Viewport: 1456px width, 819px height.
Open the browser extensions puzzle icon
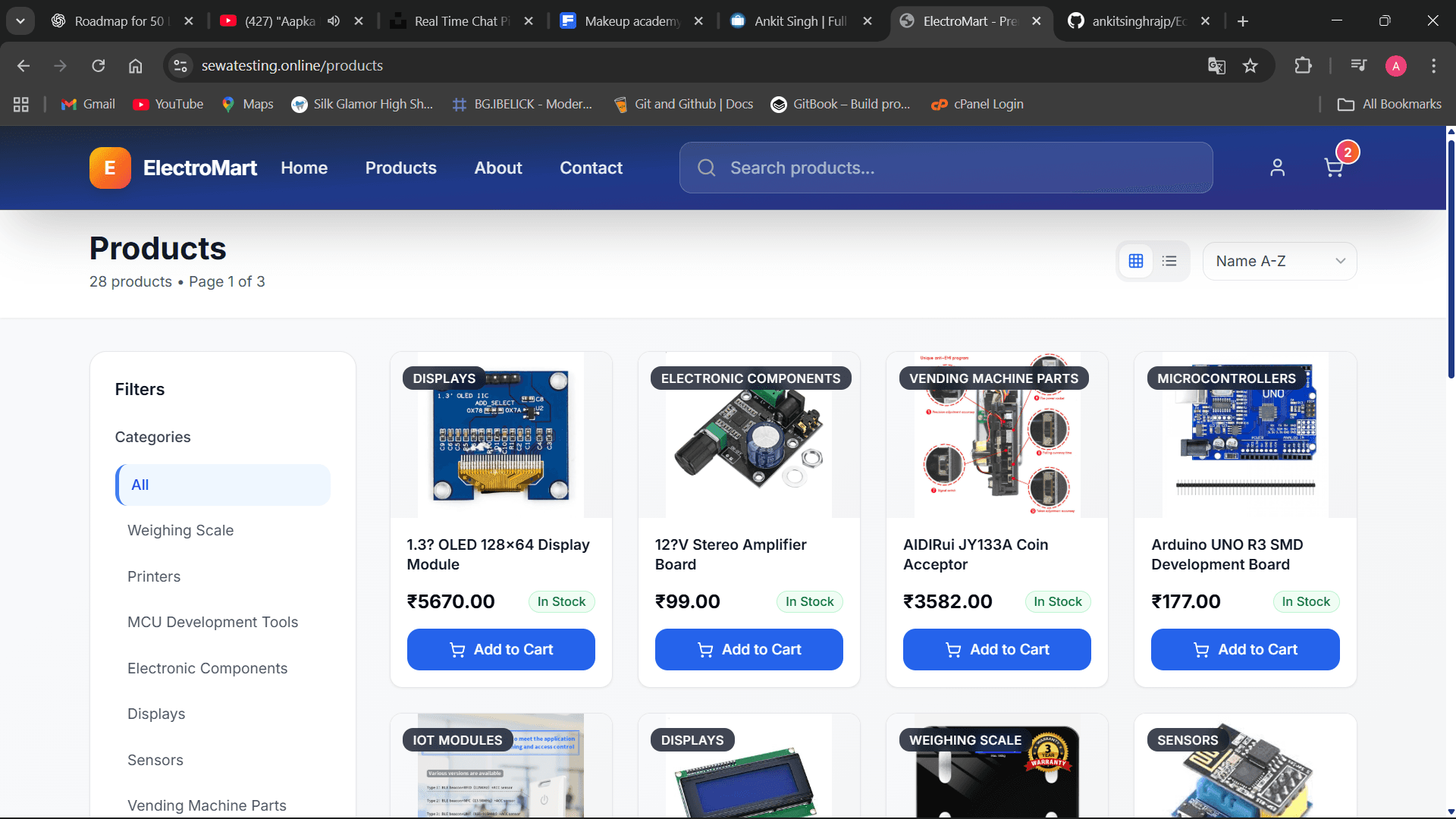(1303, 66)
